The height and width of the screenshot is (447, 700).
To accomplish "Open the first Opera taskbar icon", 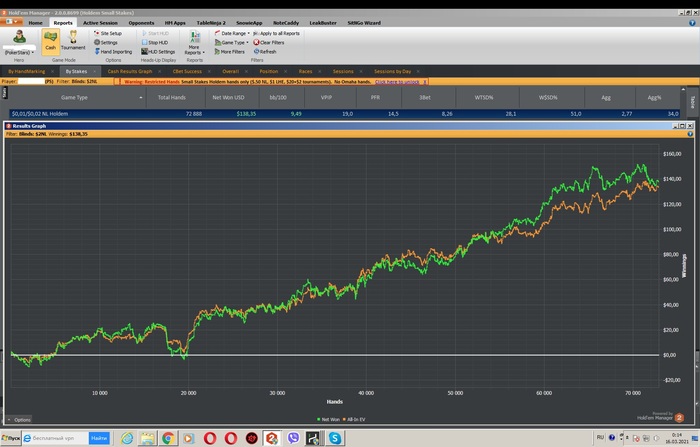I will click(x=210, y=438).
